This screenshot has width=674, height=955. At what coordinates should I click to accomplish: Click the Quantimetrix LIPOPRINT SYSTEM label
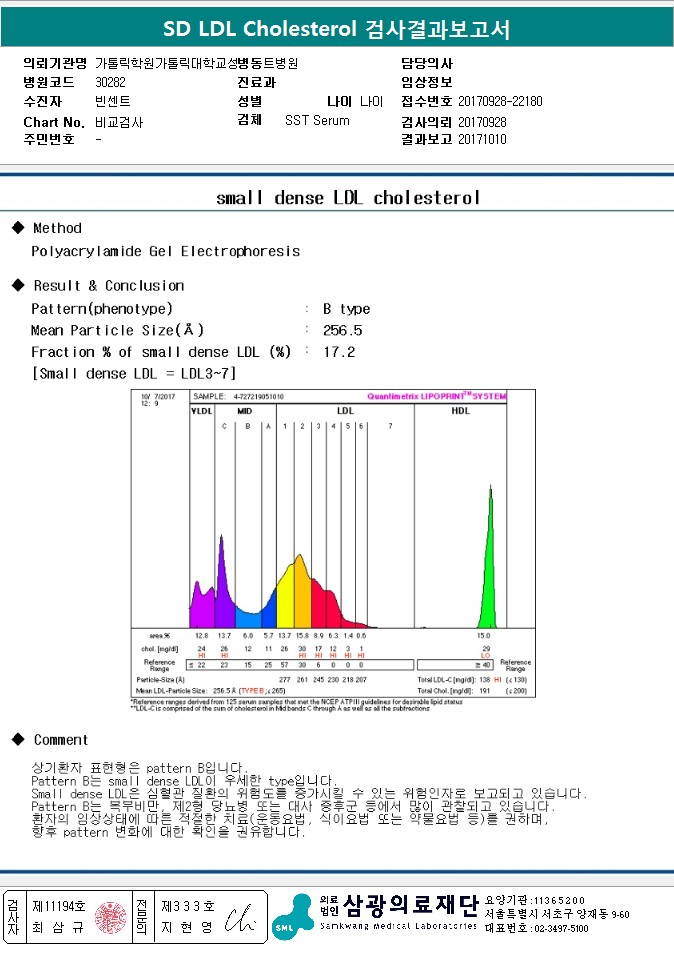pos(436,397)
